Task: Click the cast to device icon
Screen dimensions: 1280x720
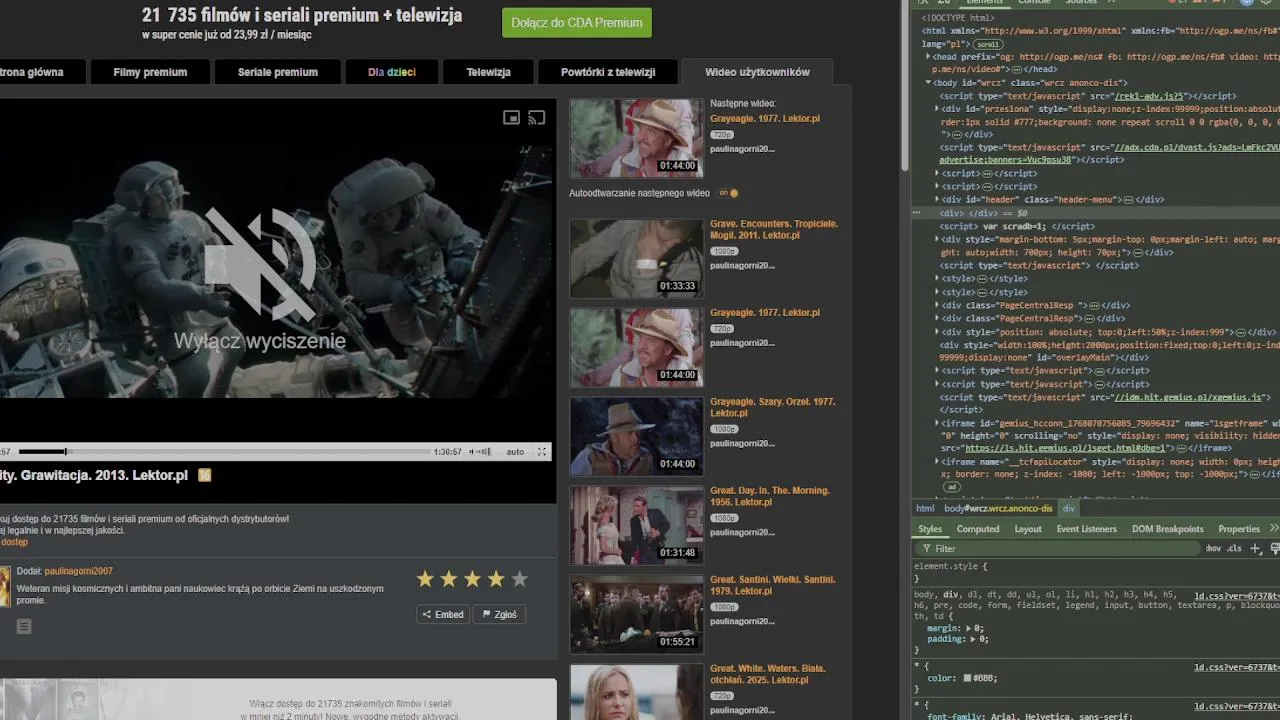Action: 537,117
